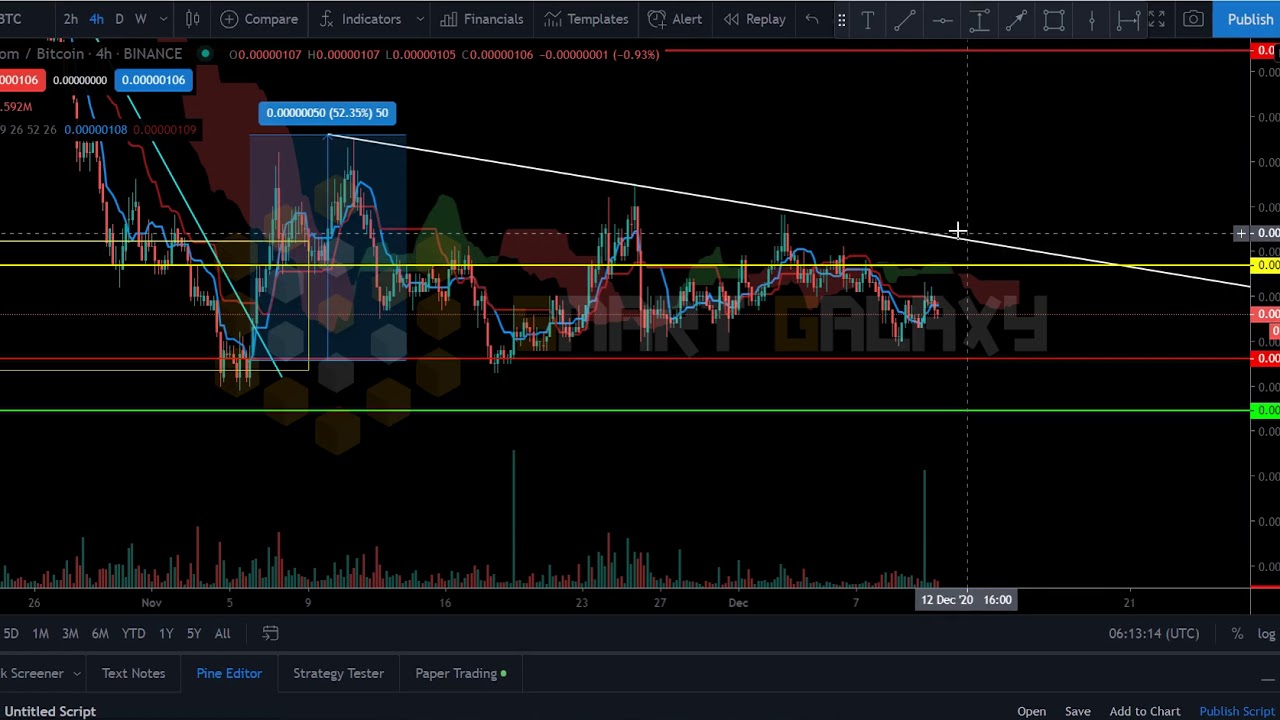Open indicator Templates

pyautogui.click(x=586, y=19)
